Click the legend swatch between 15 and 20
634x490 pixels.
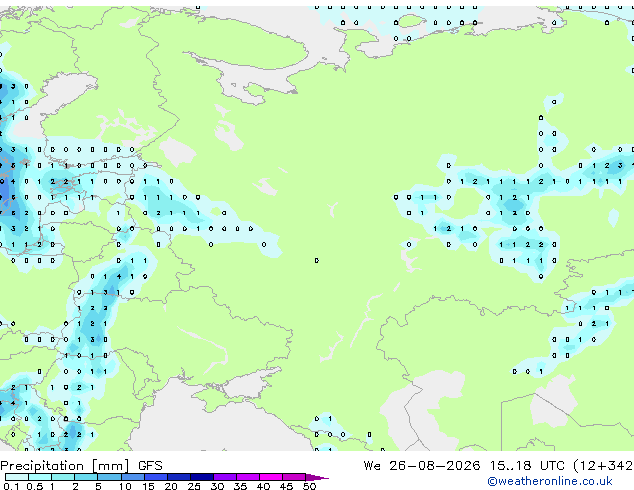coord(156,477)
